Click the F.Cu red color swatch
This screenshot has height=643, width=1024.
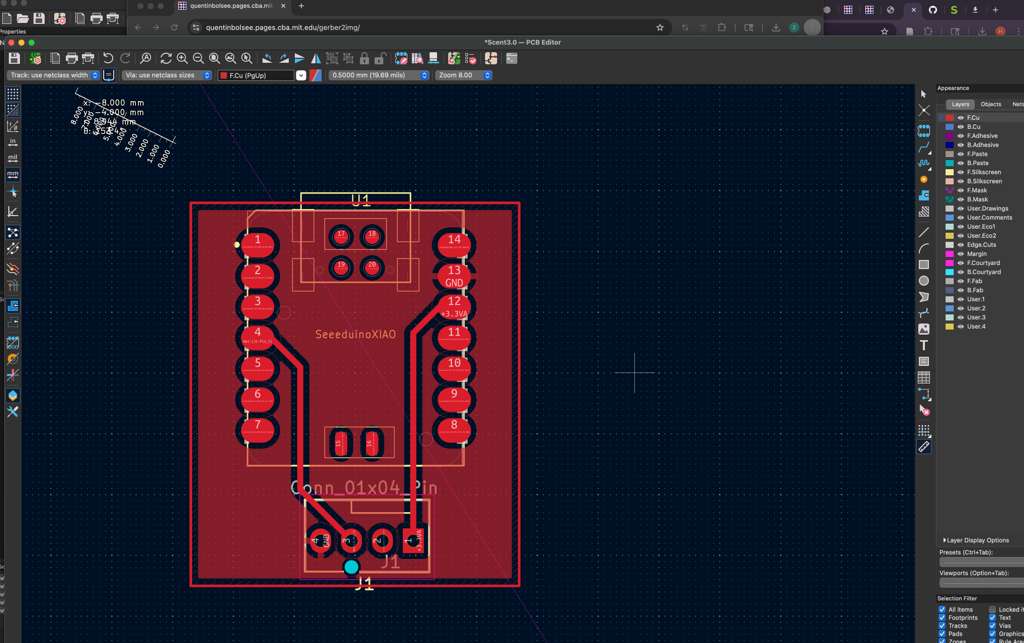948,117
